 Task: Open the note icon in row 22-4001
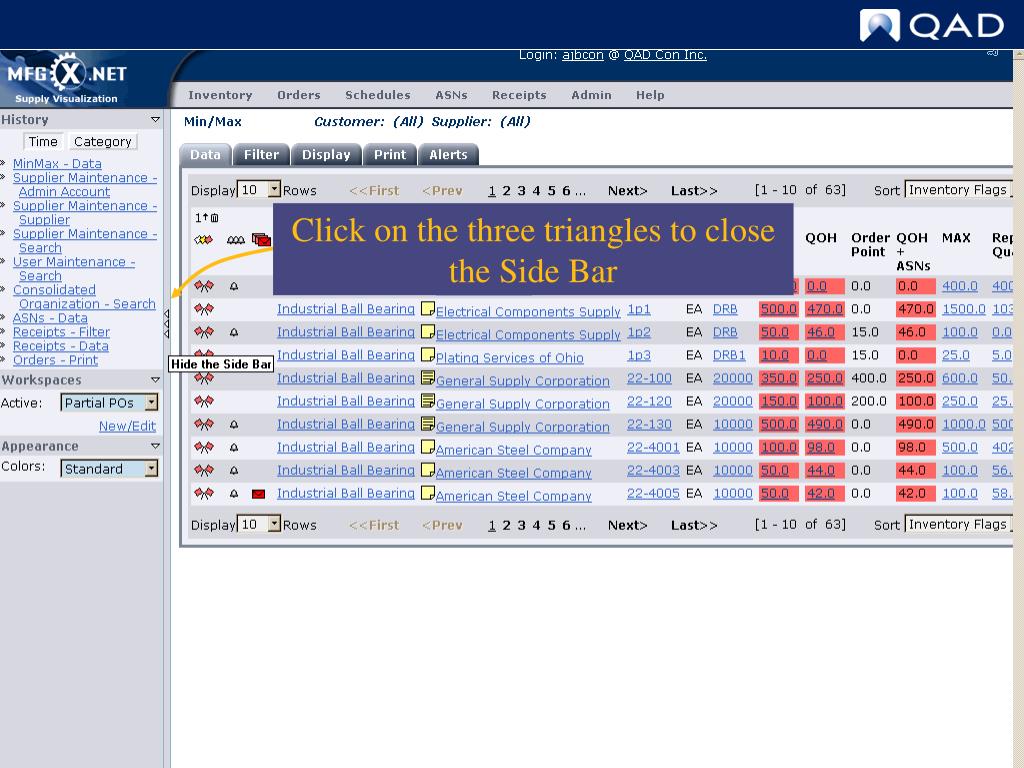click(428, 447)
